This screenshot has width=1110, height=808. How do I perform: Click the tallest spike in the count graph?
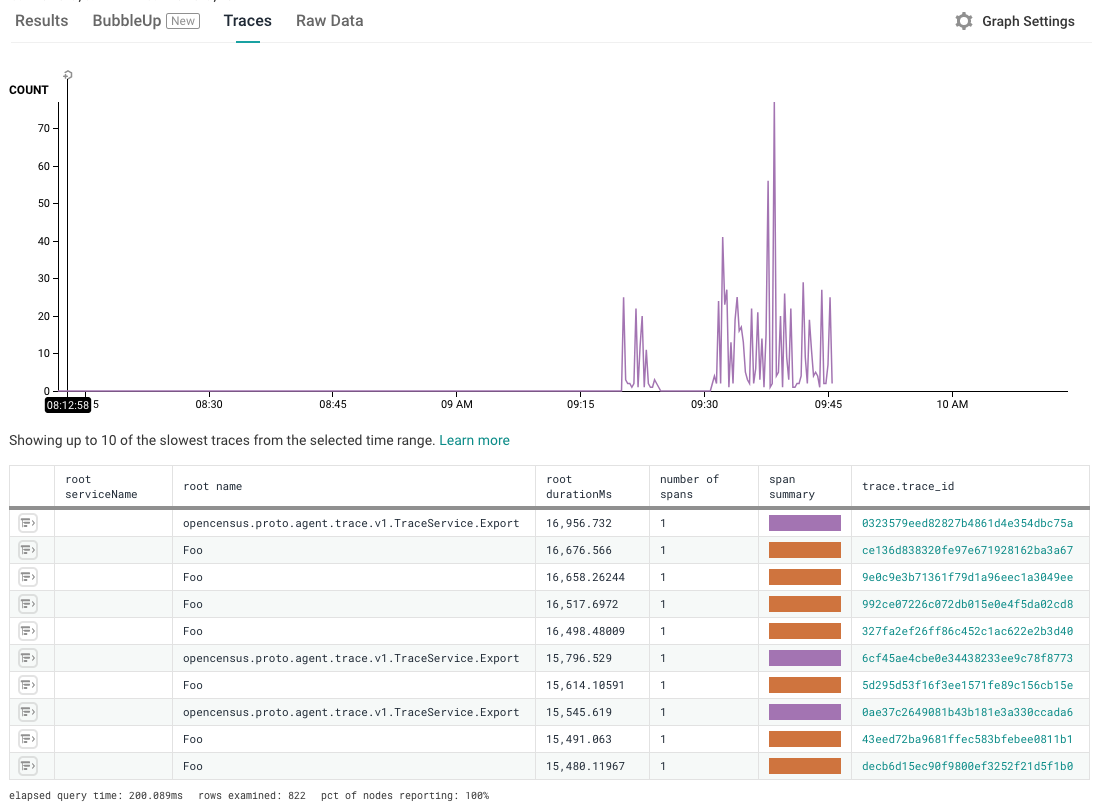[774, 104]
